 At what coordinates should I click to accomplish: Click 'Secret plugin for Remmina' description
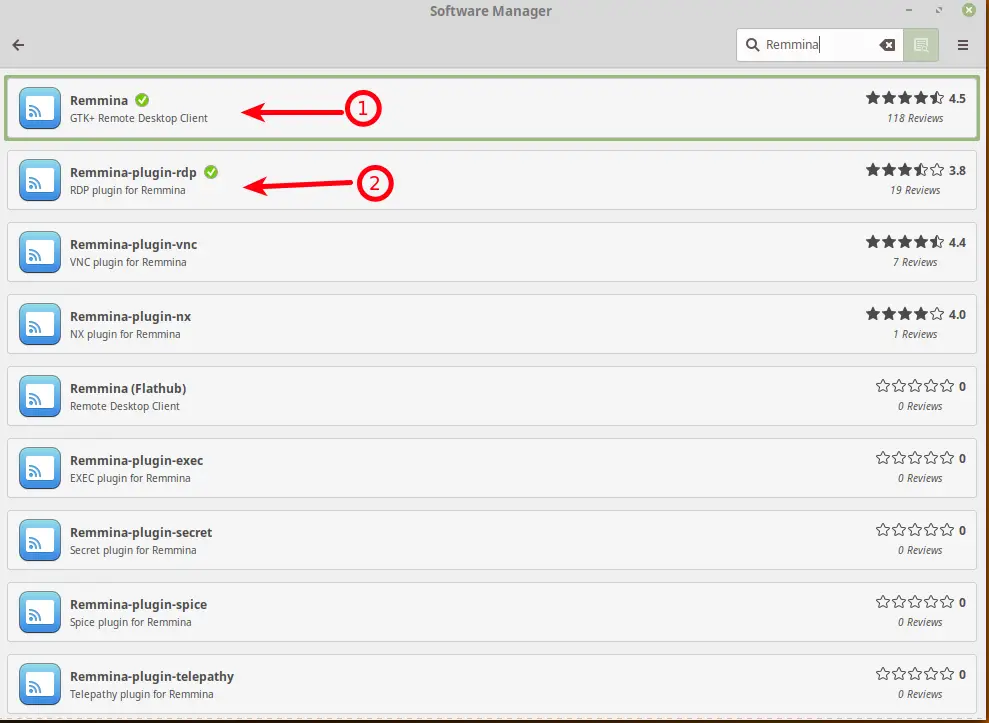[x=133, y=550]
